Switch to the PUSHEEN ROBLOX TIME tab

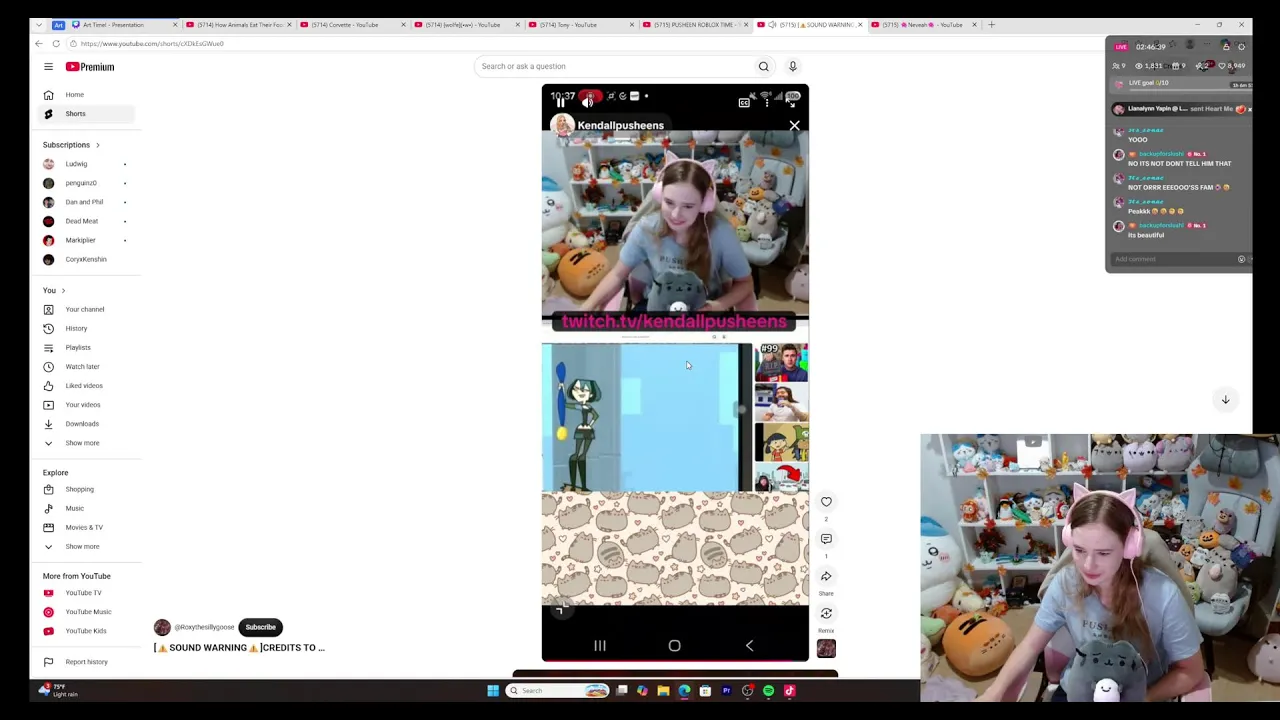click(x=694, y=24)
